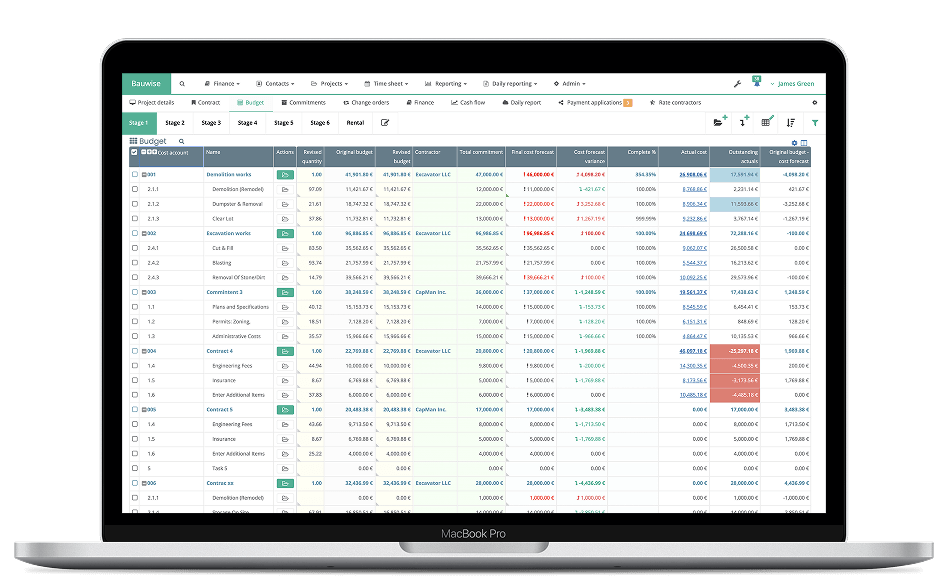Tick the checkbox beside Excavation works
Image resolution: width=948 pixels, height=587 pixels.
click(x=134, y=233)
